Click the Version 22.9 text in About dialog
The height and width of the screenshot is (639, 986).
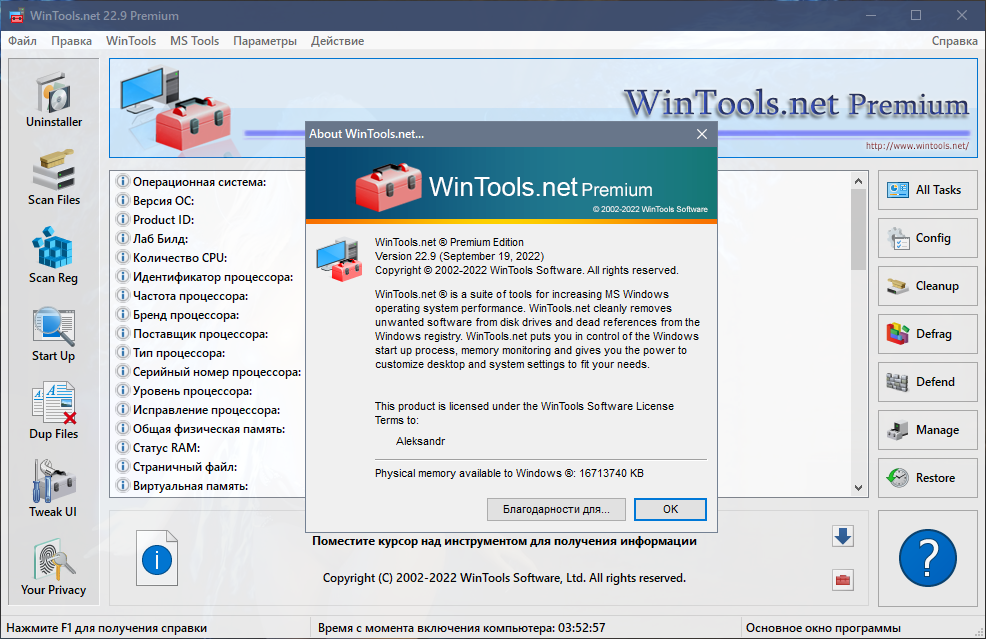(x=459, y=257)
